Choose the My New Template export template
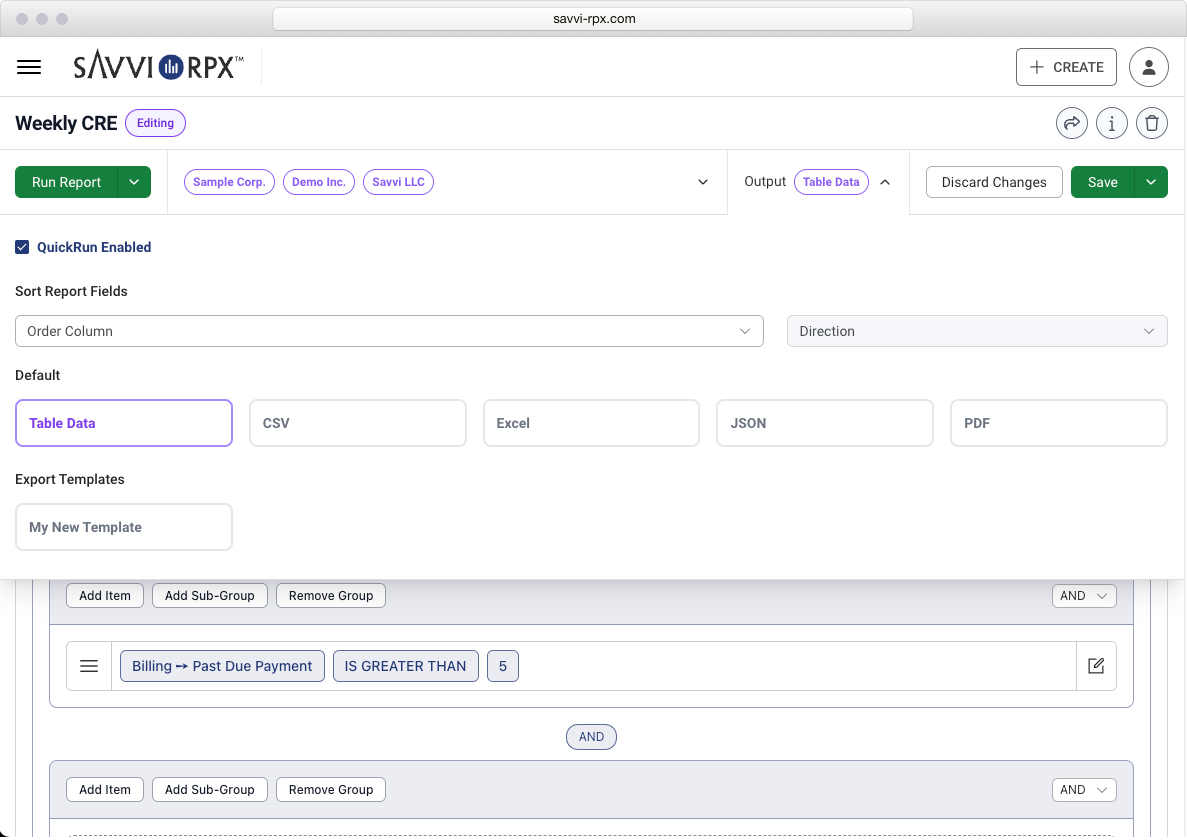 (x=124, y=527)
